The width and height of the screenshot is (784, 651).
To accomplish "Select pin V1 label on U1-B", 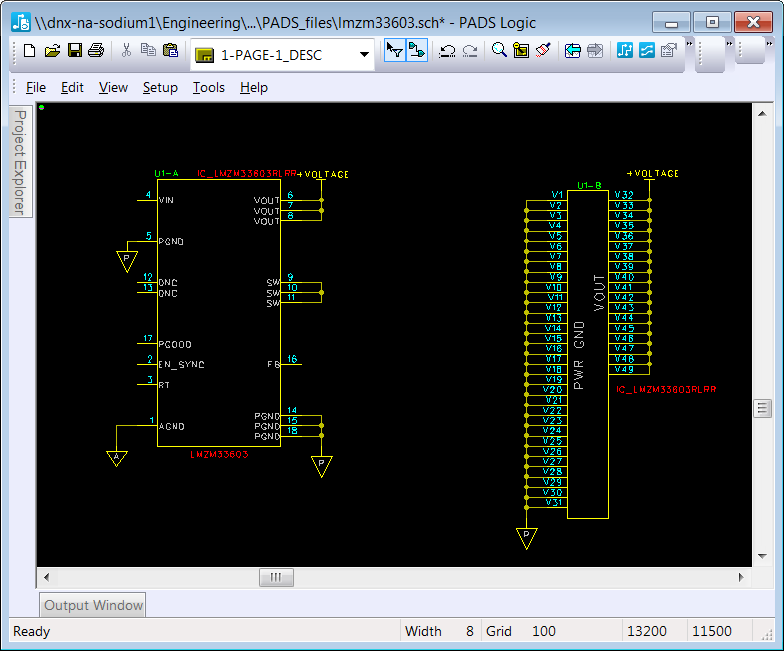I will pyautogui.click(x=558, y=194).
